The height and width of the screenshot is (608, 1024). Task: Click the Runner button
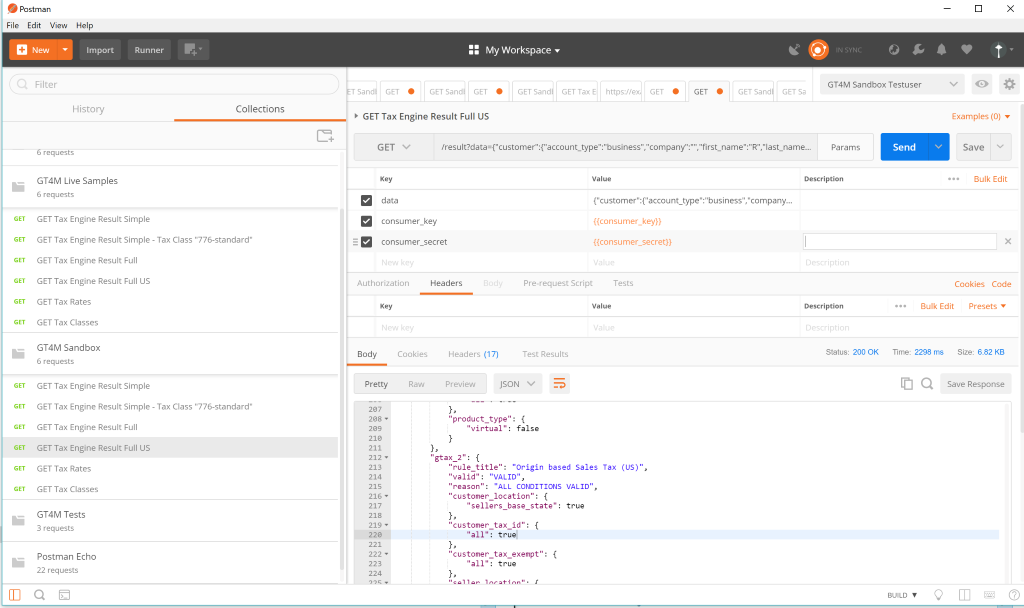(x=149, y=50)
